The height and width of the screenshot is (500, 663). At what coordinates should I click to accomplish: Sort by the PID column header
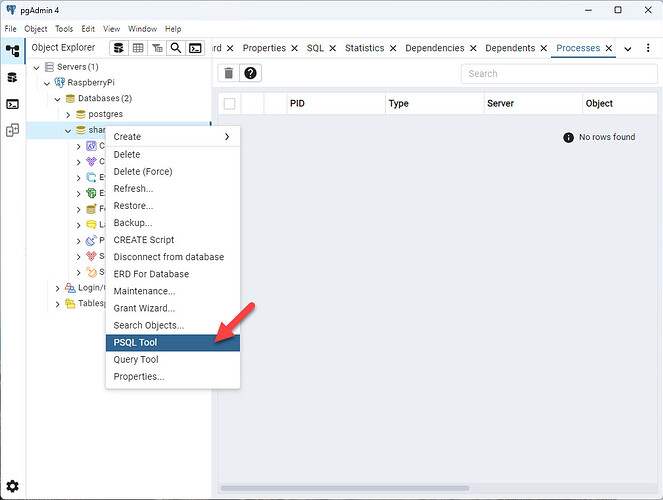point(336,104)
